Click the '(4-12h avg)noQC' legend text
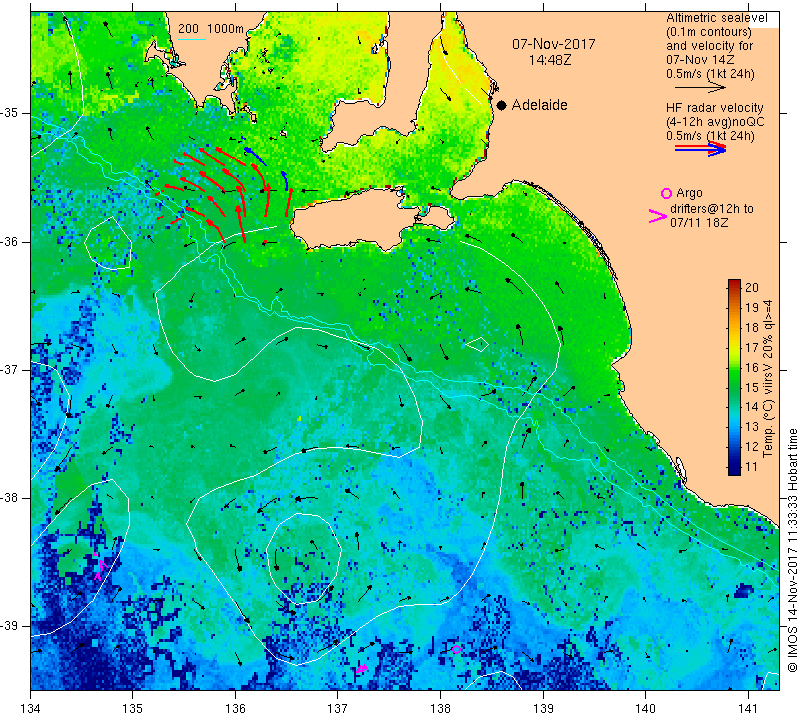The width and height of the screenshot is (800, 720). [715, 122]
